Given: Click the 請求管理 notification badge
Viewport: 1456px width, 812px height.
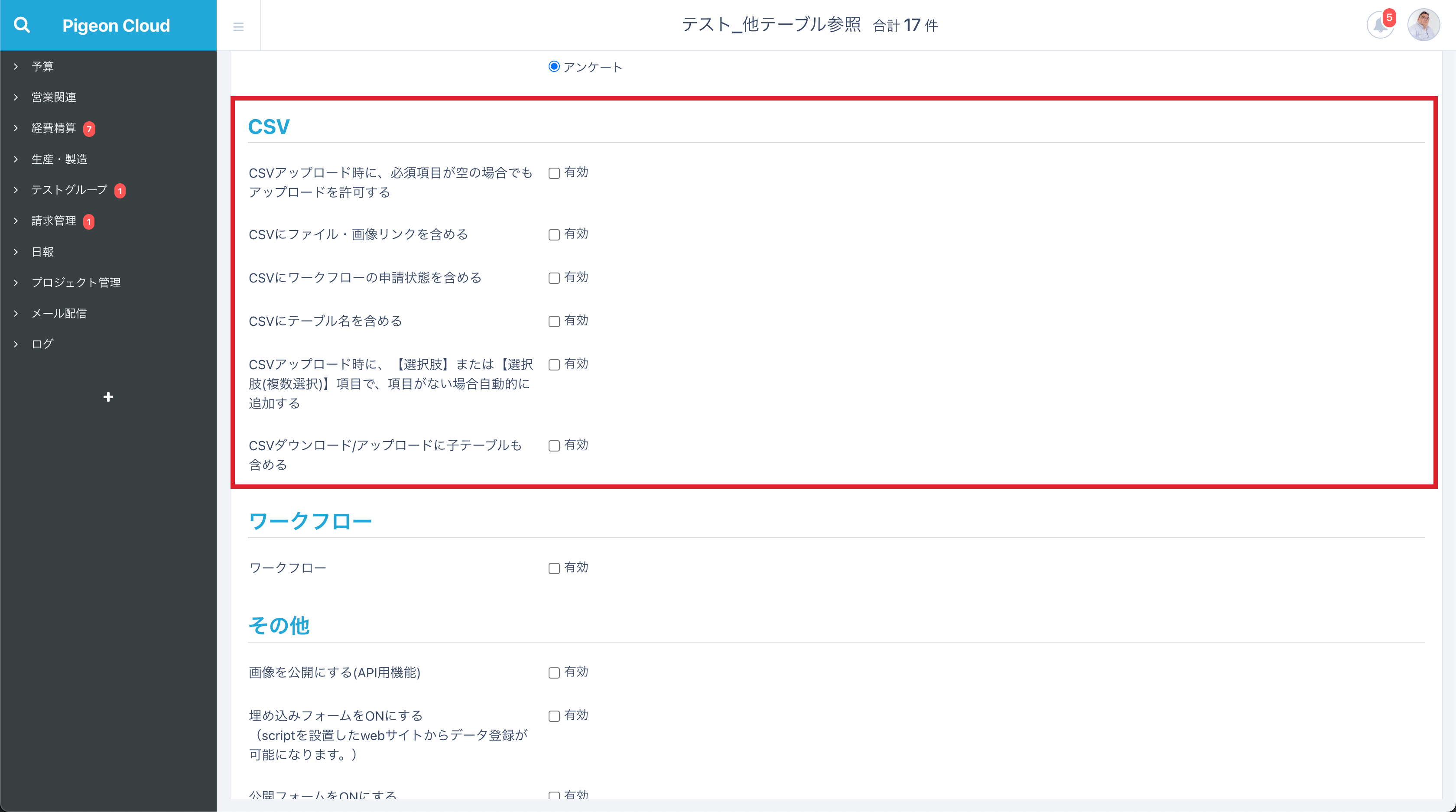Looking at the screenshot, I should click(89, 221).
